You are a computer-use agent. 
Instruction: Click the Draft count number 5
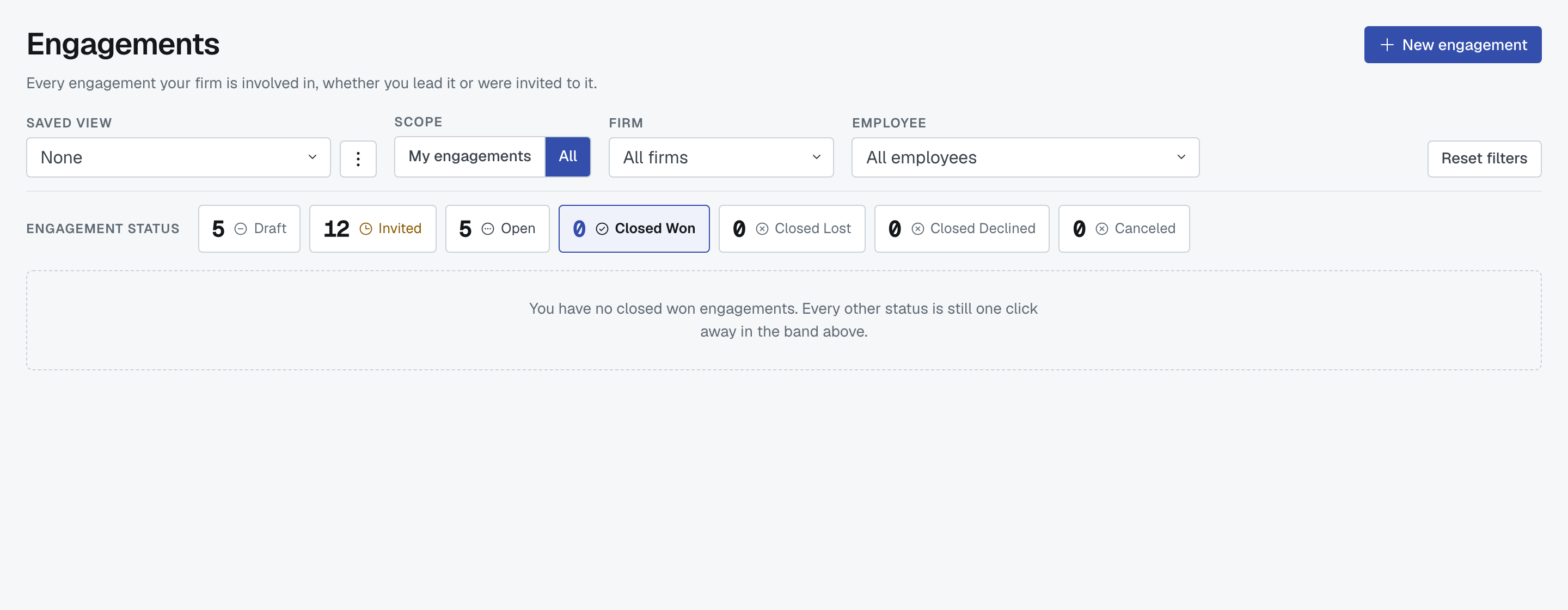coord(218,229)
